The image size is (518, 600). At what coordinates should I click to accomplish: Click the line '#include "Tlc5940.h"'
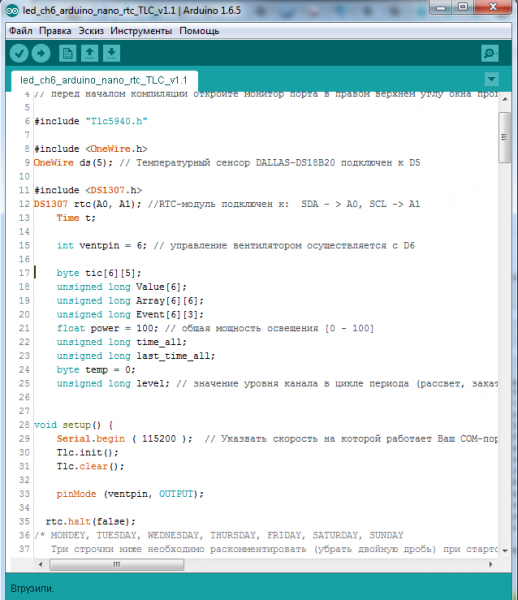pos(91,121)
